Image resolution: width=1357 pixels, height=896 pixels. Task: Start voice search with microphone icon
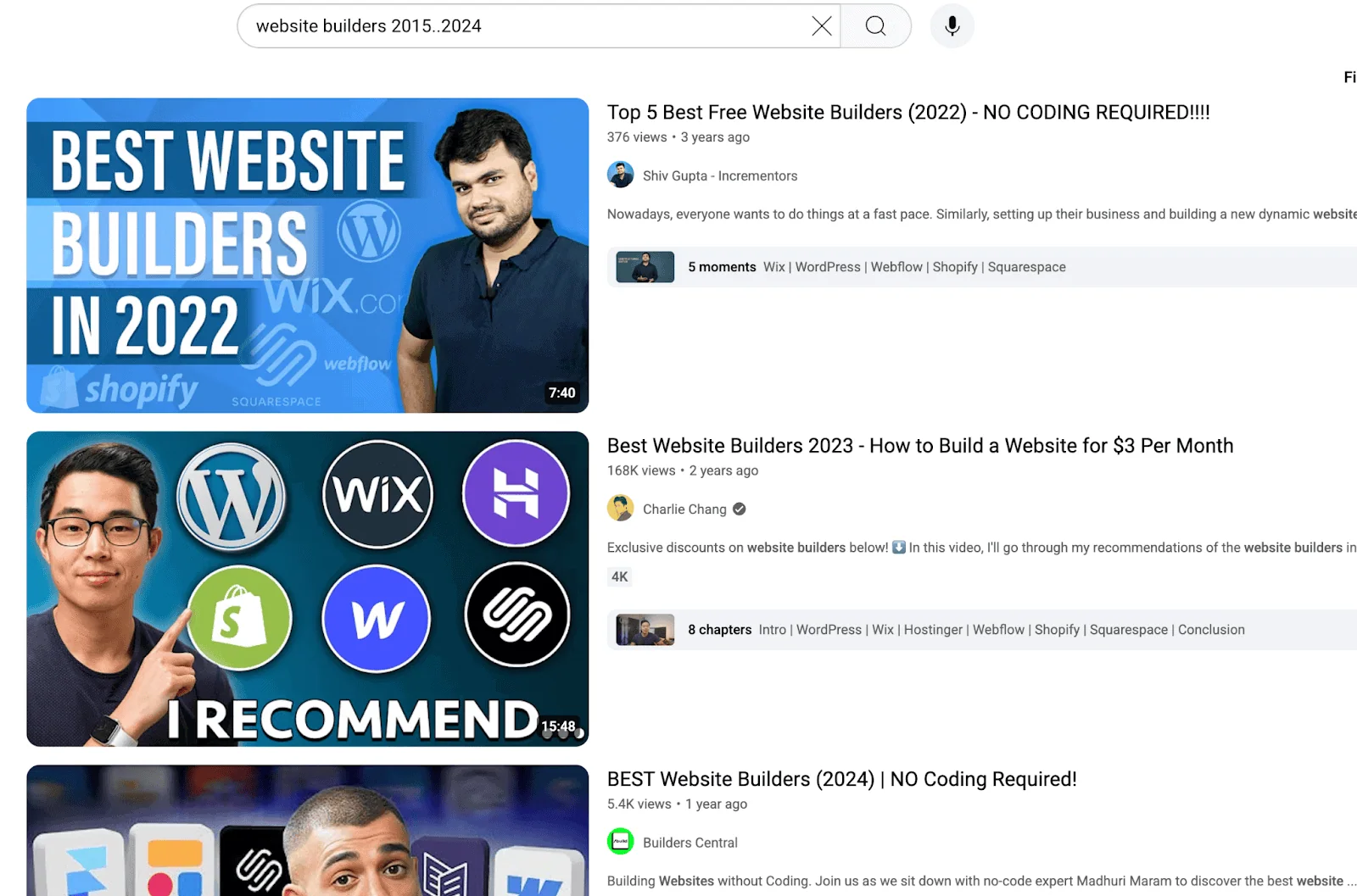pos(952,26)
